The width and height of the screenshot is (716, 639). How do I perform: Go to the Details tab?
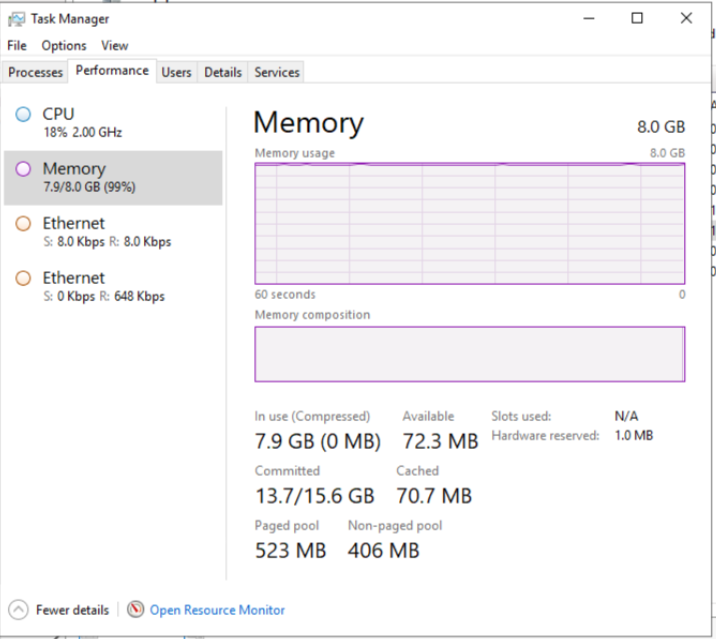[223, 72]
